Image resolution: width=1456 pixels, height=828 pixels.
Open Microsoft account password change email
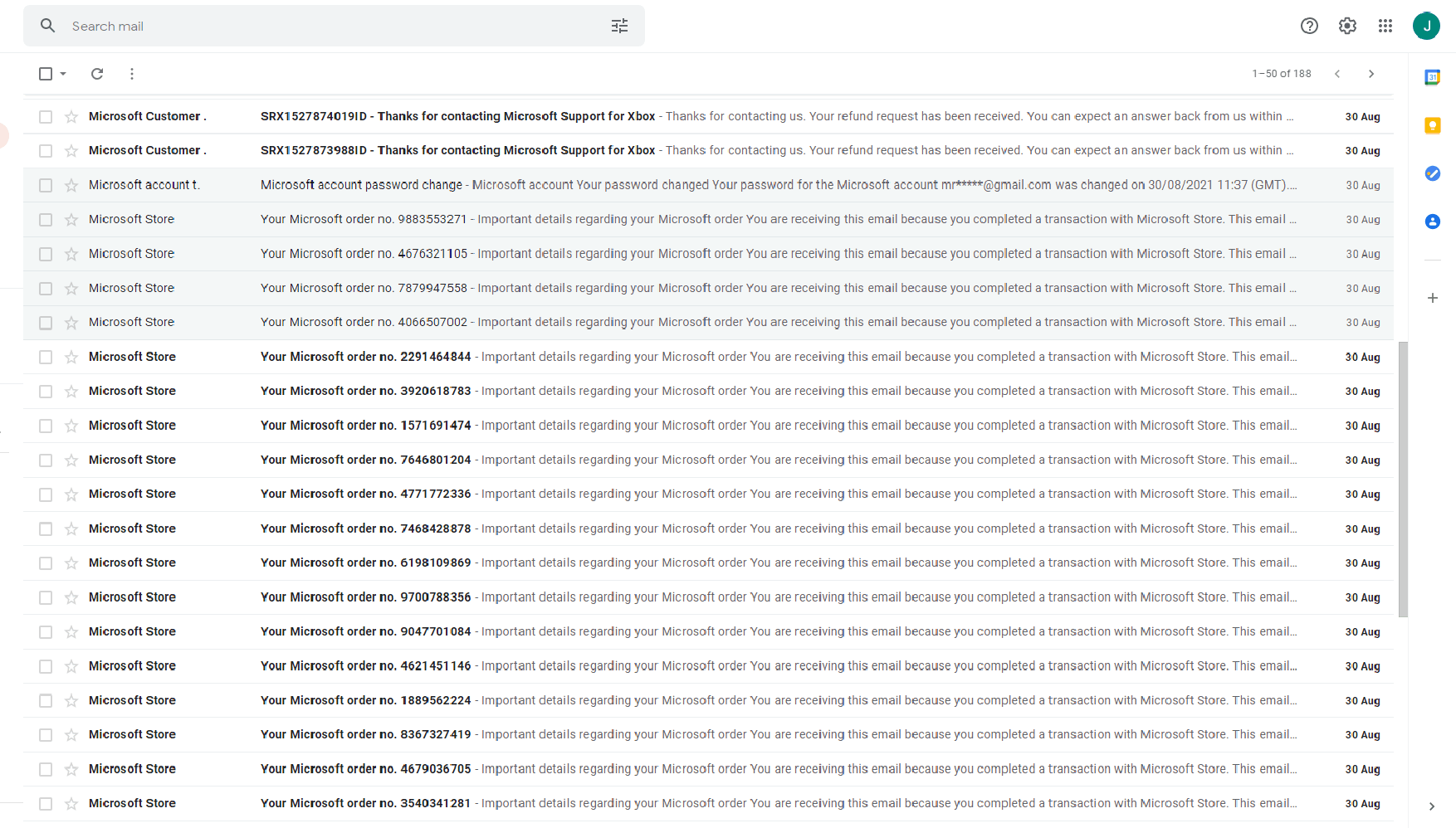[x=708, y=185]
